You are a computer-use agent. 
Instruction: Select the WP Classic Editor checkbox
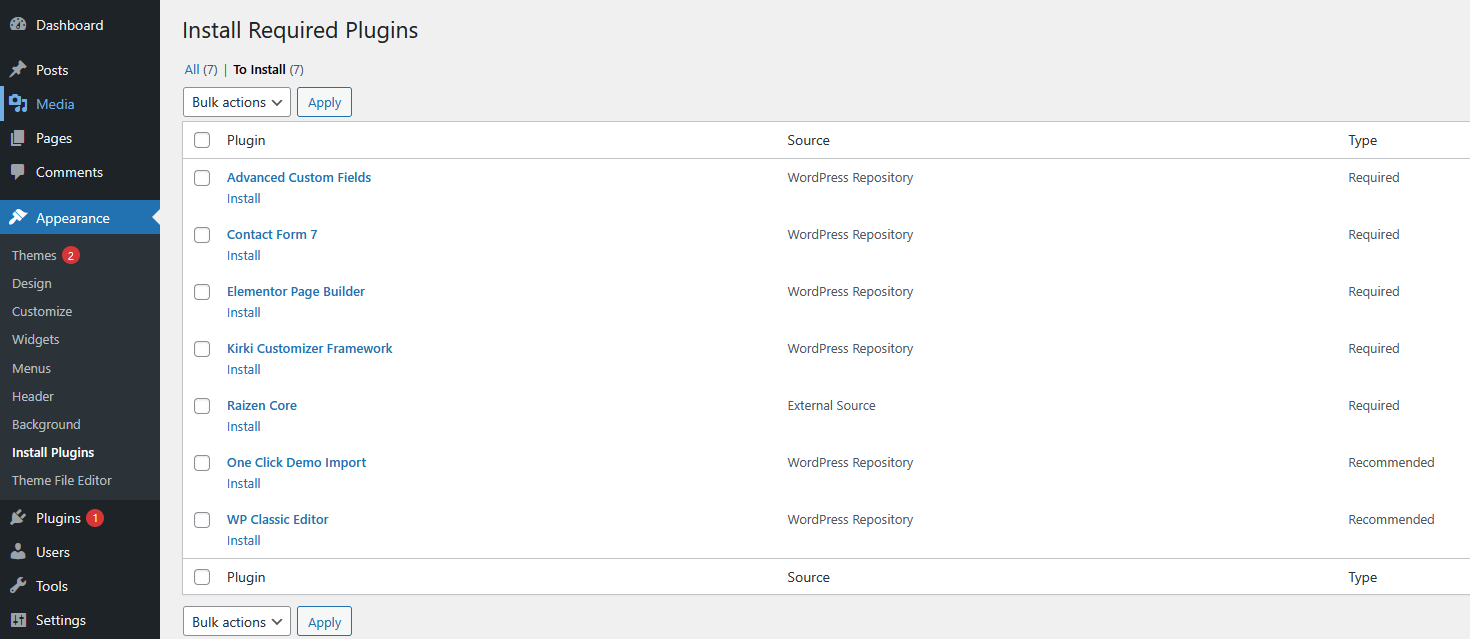coord(202,520)
